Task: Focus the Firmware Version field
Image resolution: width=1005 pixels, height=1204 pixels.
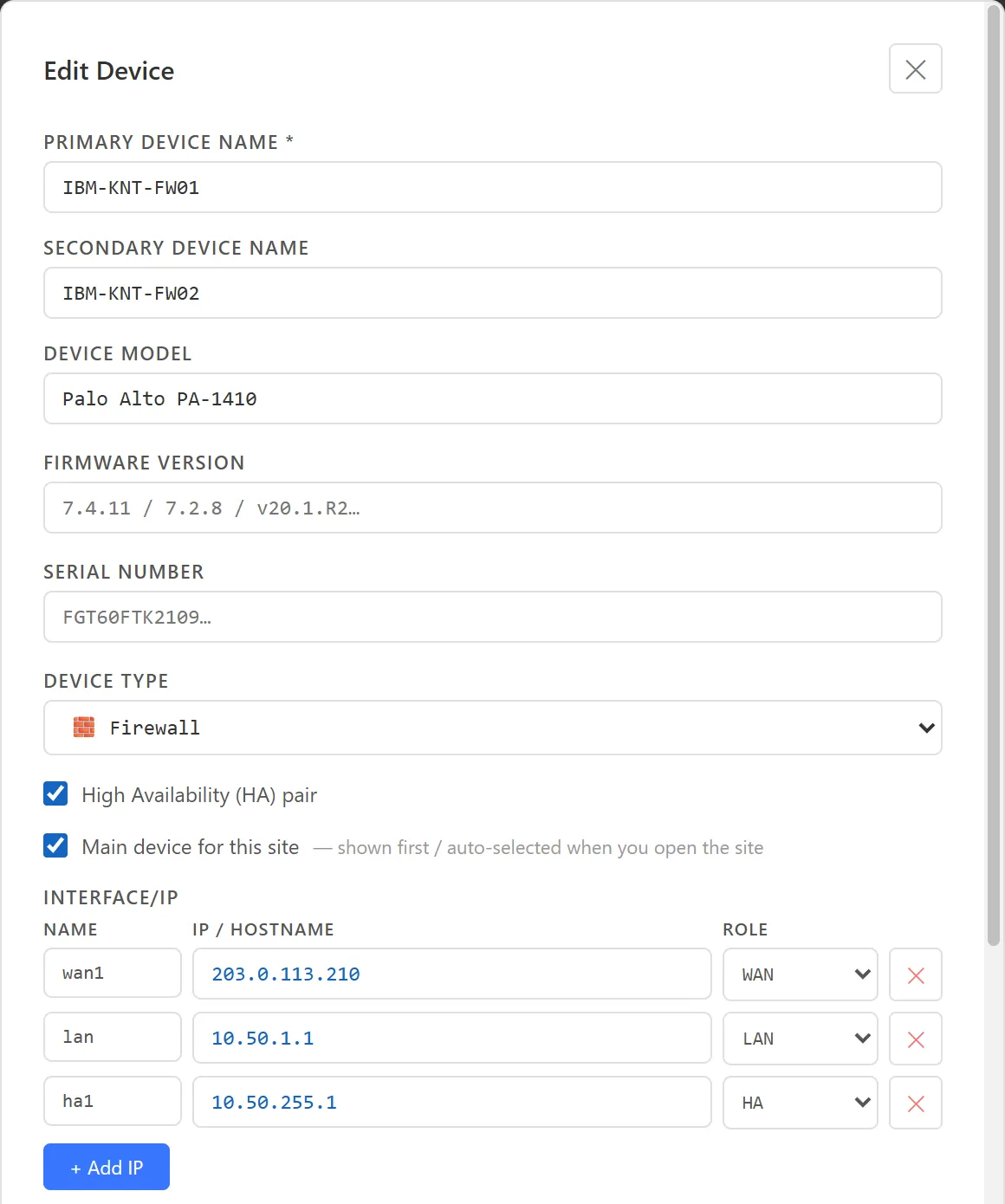Action: click(x=492, y=508)
